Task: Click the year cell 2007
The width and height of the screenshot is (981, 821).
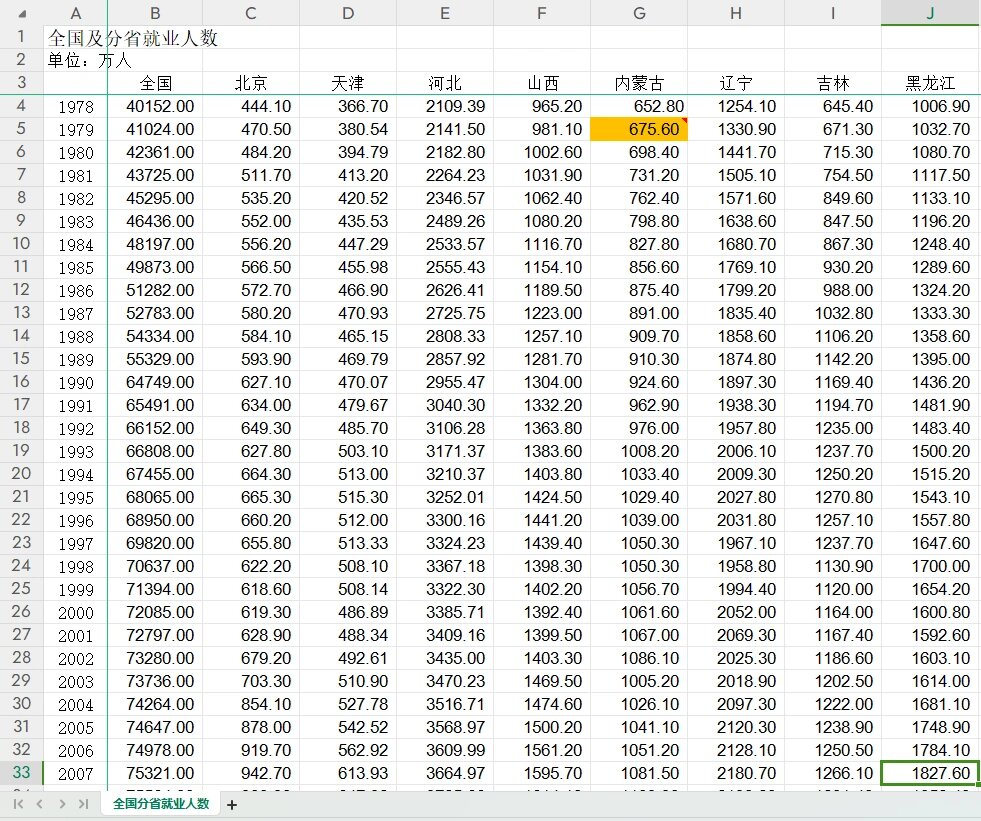Action: tap(76, 773)
